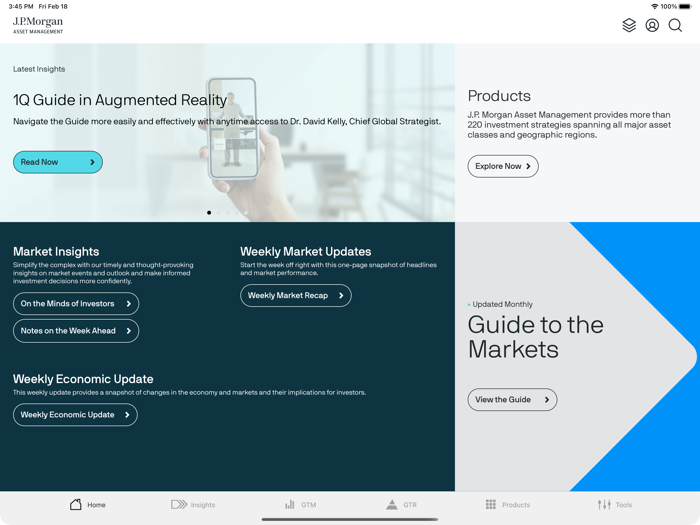Image resolution: width=700 pixels, height=525 pixels.
Task: Tap the Fri Feb 18 date in status bar
Action: [x=53, y=6]
